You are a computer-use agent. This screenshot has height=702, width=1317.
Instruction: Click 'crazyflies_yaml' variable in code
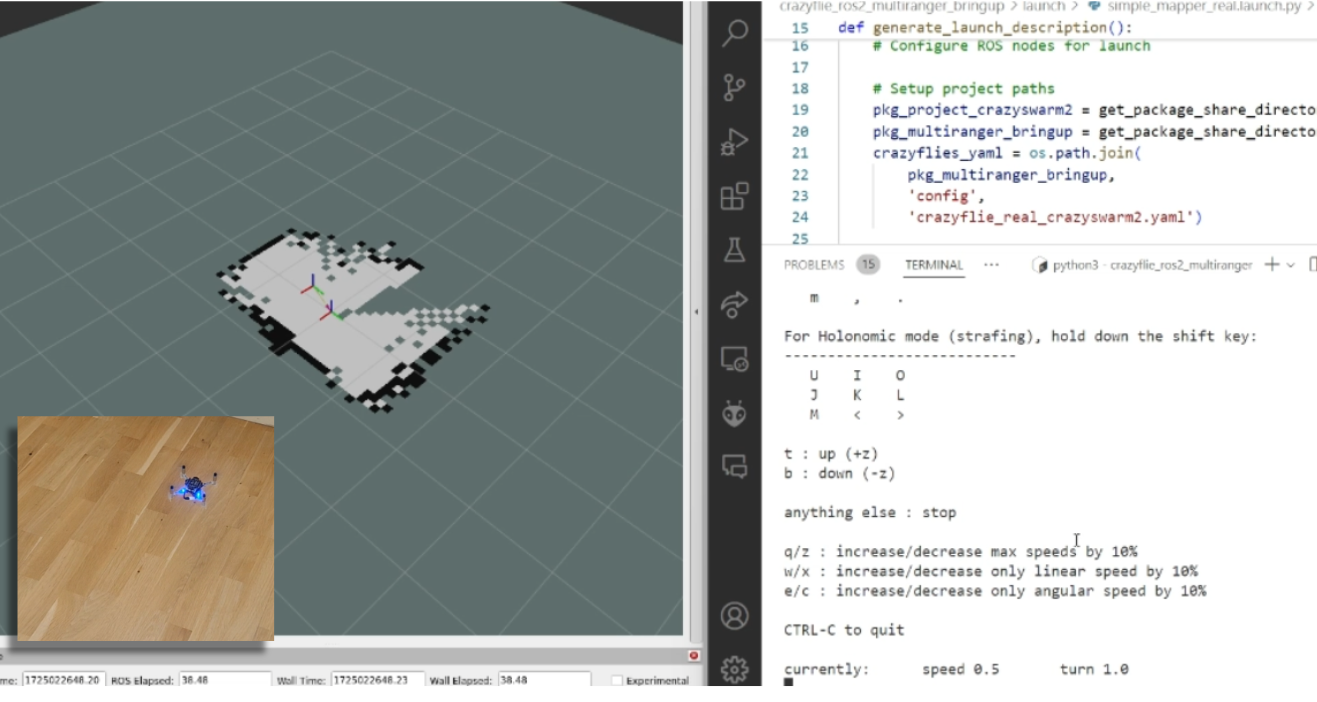click(x=938, y=153)
